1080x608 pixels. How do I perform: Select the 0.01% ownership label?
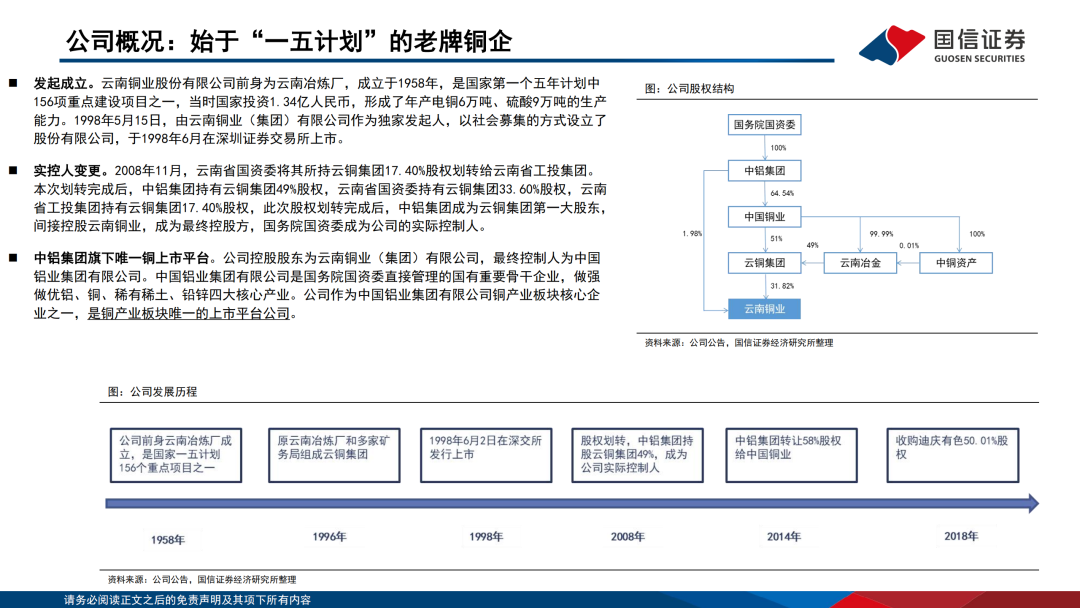pyautogui.click(x=909, y=245)
